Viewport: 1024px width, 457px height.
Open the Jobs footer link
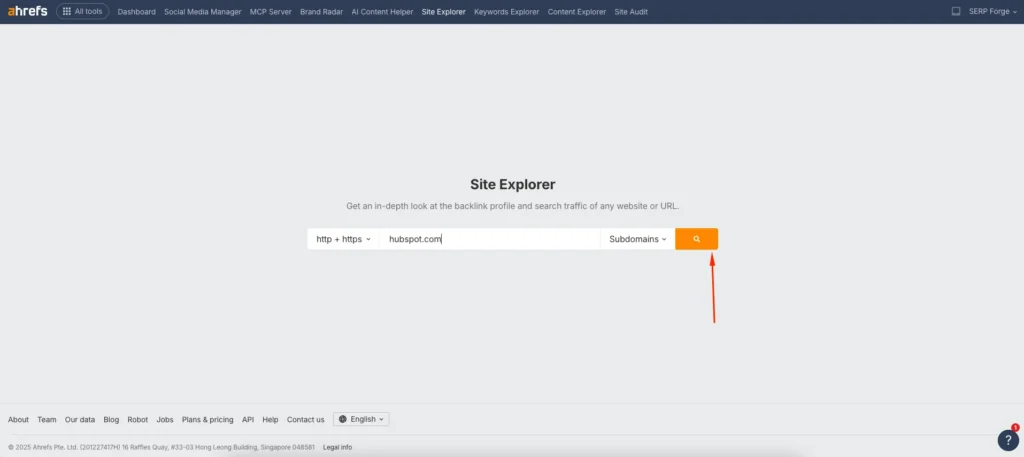point(165,420)
